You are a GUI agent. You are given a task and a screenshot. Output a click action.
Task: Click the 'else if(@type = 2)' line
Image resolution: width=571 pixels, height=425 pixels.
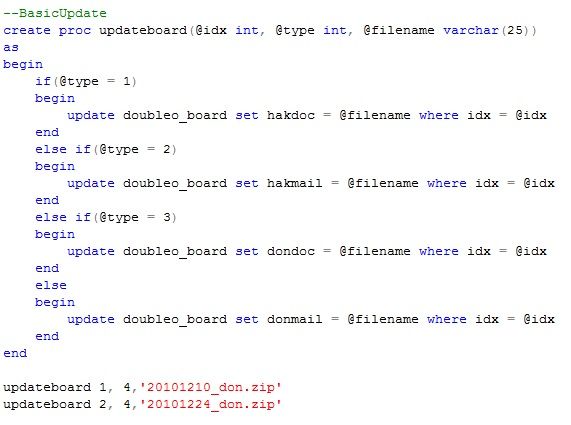[x=106, y=149]
